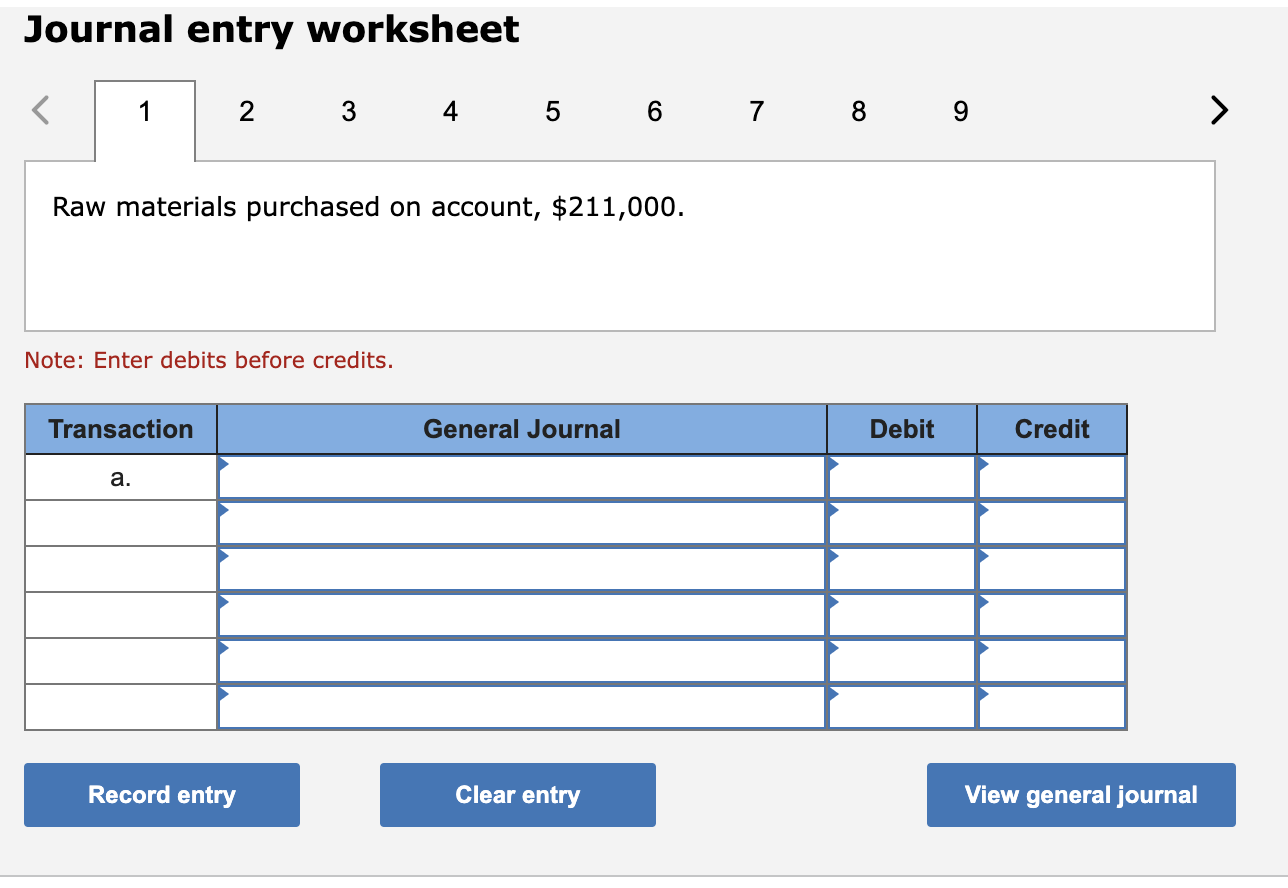
Task: Click the Credit cell arrow in the third row
Action: point(982,555)
